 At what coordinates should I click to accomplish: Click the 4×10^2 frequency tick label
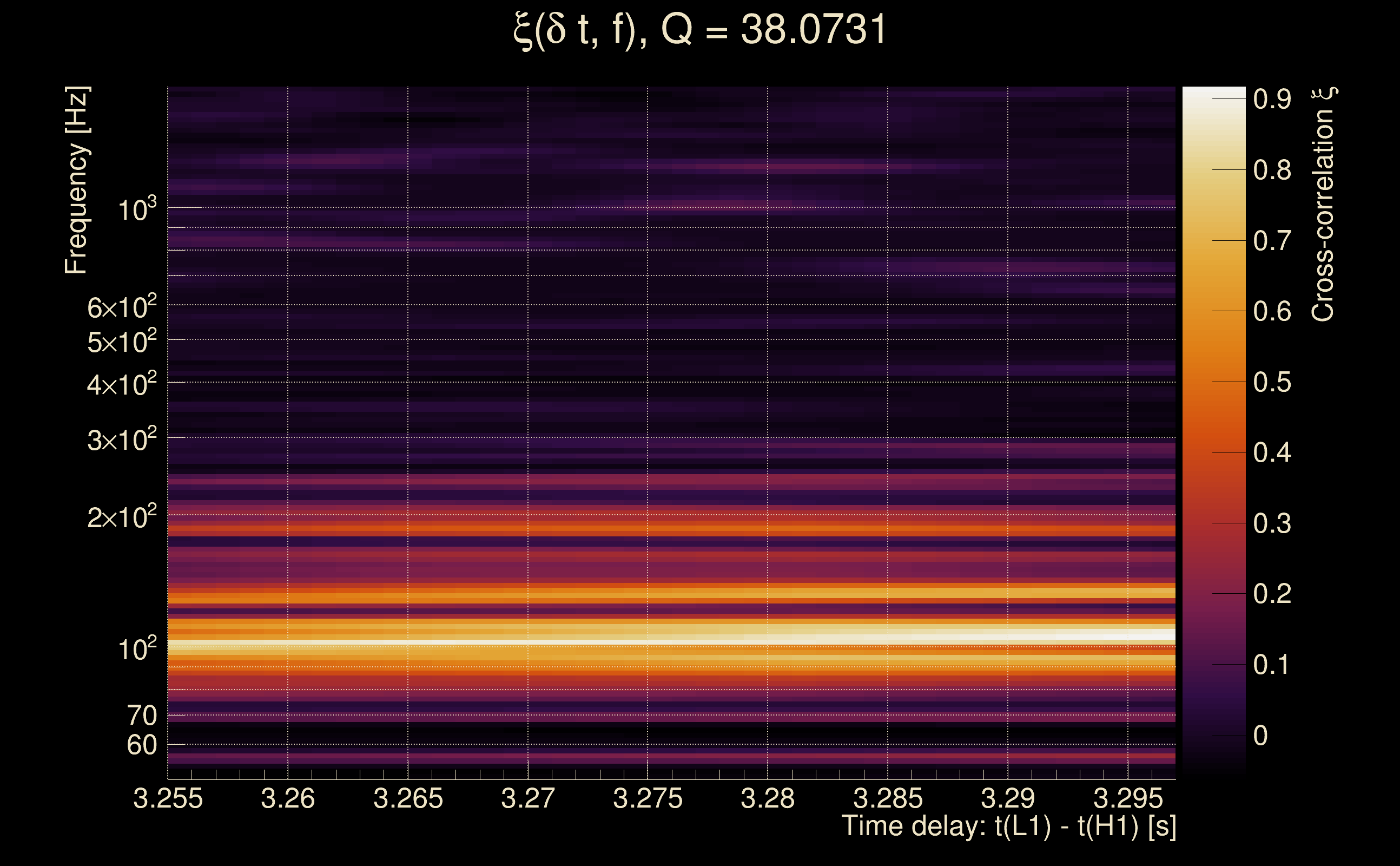[121, 384]
